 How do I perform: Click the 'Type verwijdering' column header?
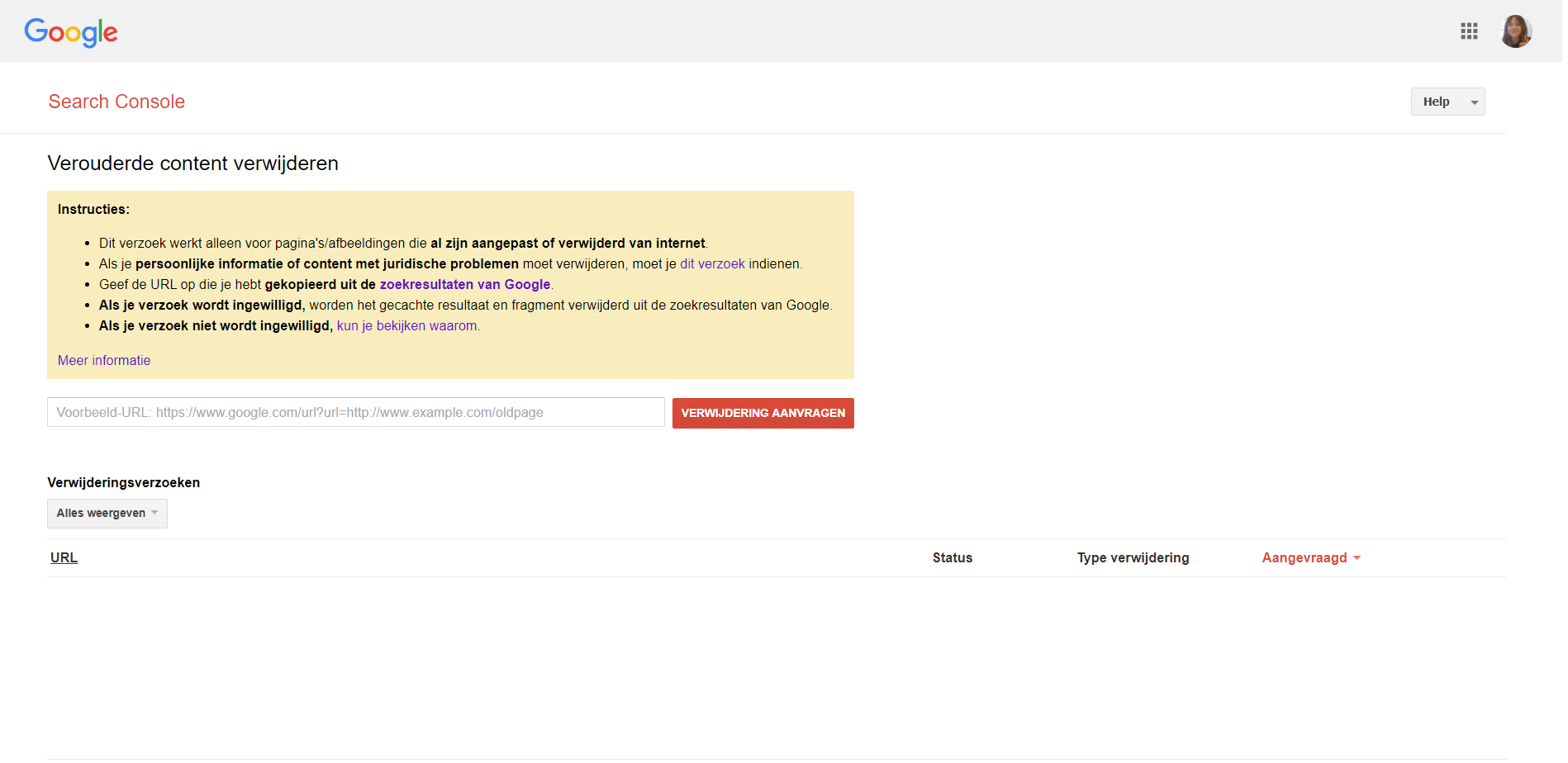pos(1133,558)
